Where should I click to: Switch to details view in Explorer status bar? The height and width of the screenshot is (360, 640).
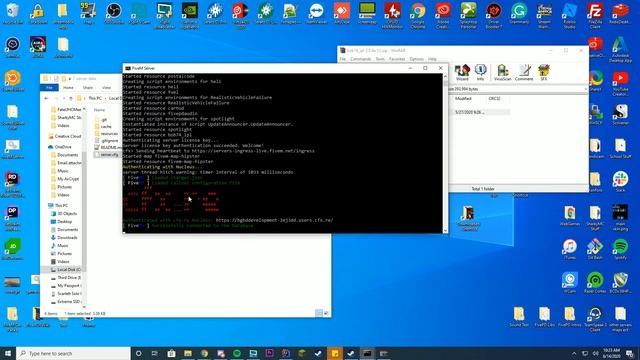pos(319,313)
